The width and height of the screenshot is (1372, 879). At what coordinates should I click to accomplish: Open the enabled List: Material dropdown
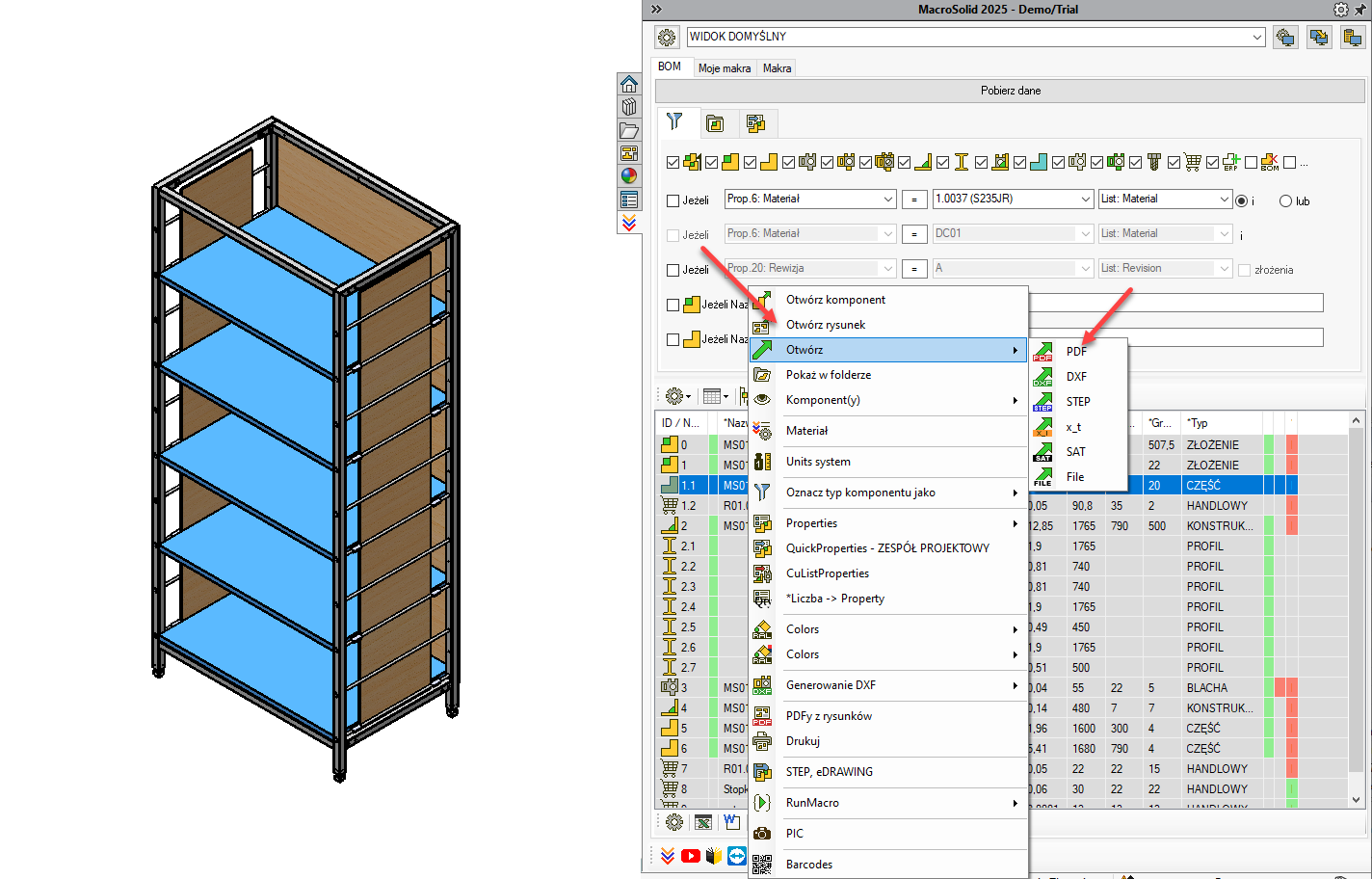coord(1224,199)
